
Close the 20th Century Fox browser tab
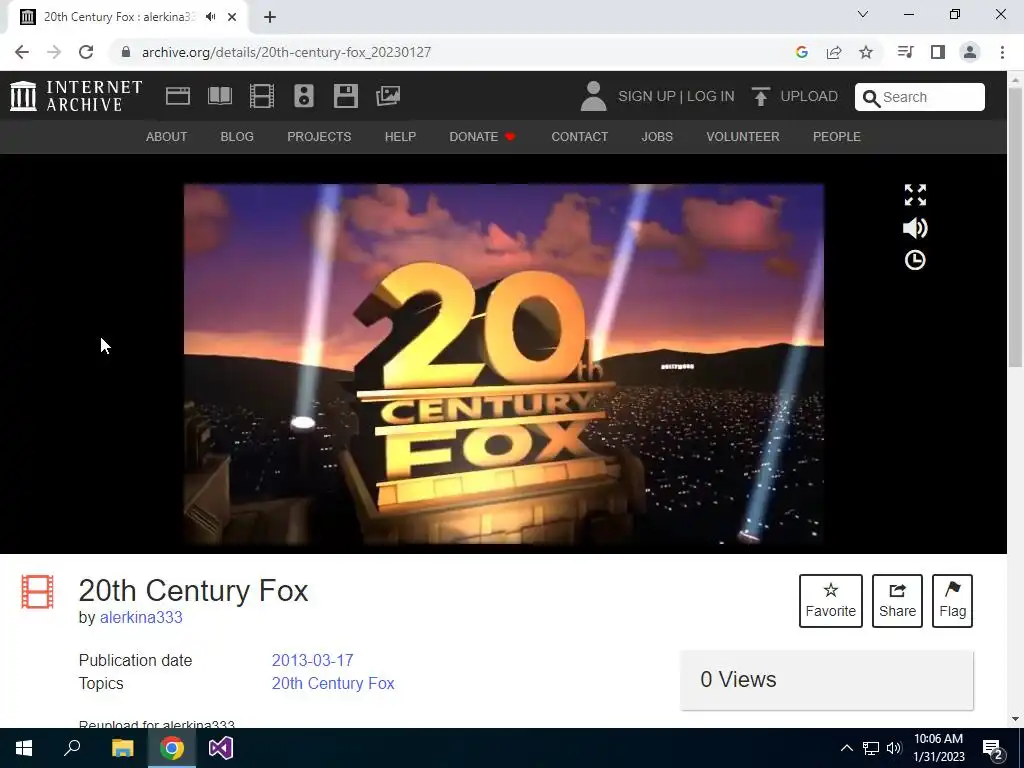point(232,17)
